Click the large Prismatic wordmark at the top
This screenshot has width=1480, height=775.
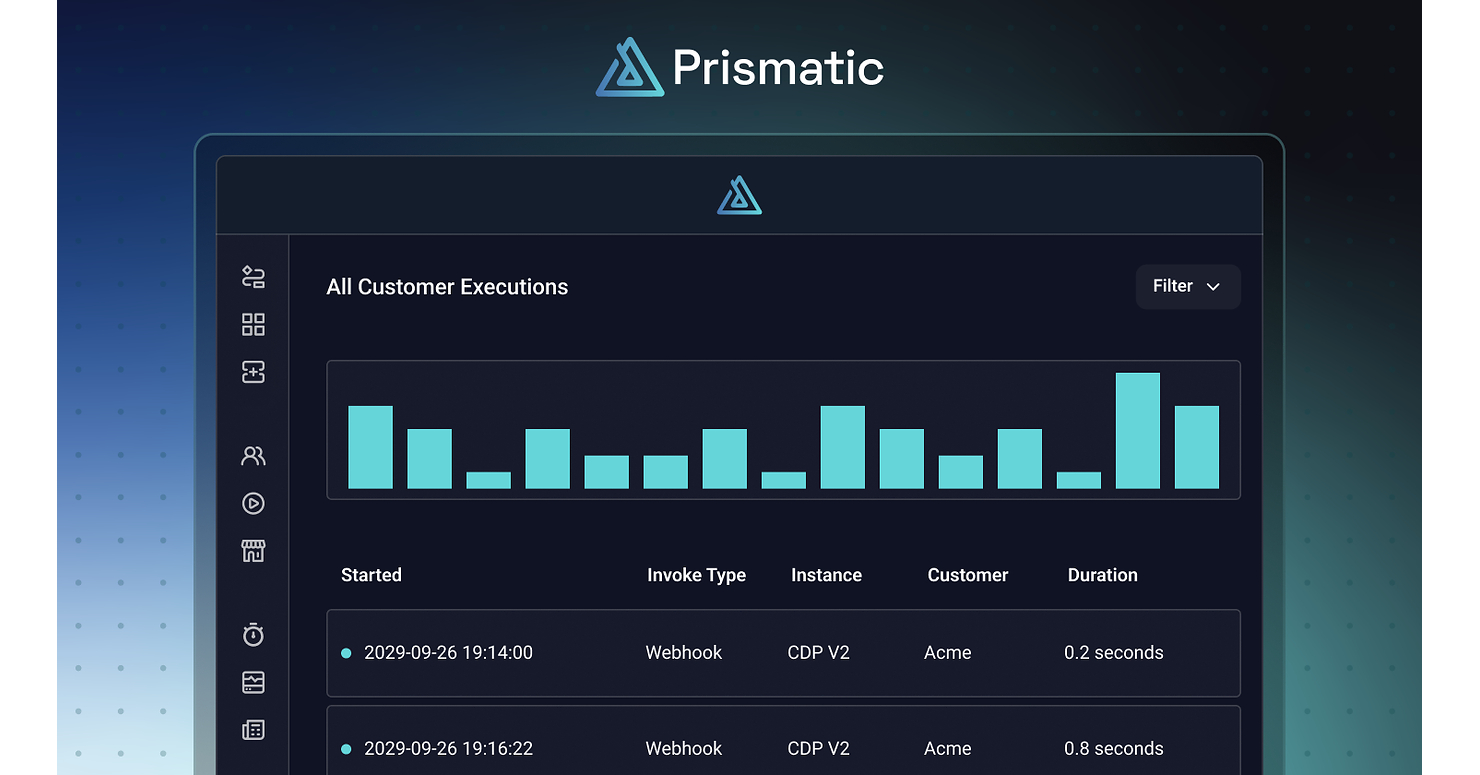(778, 68)
